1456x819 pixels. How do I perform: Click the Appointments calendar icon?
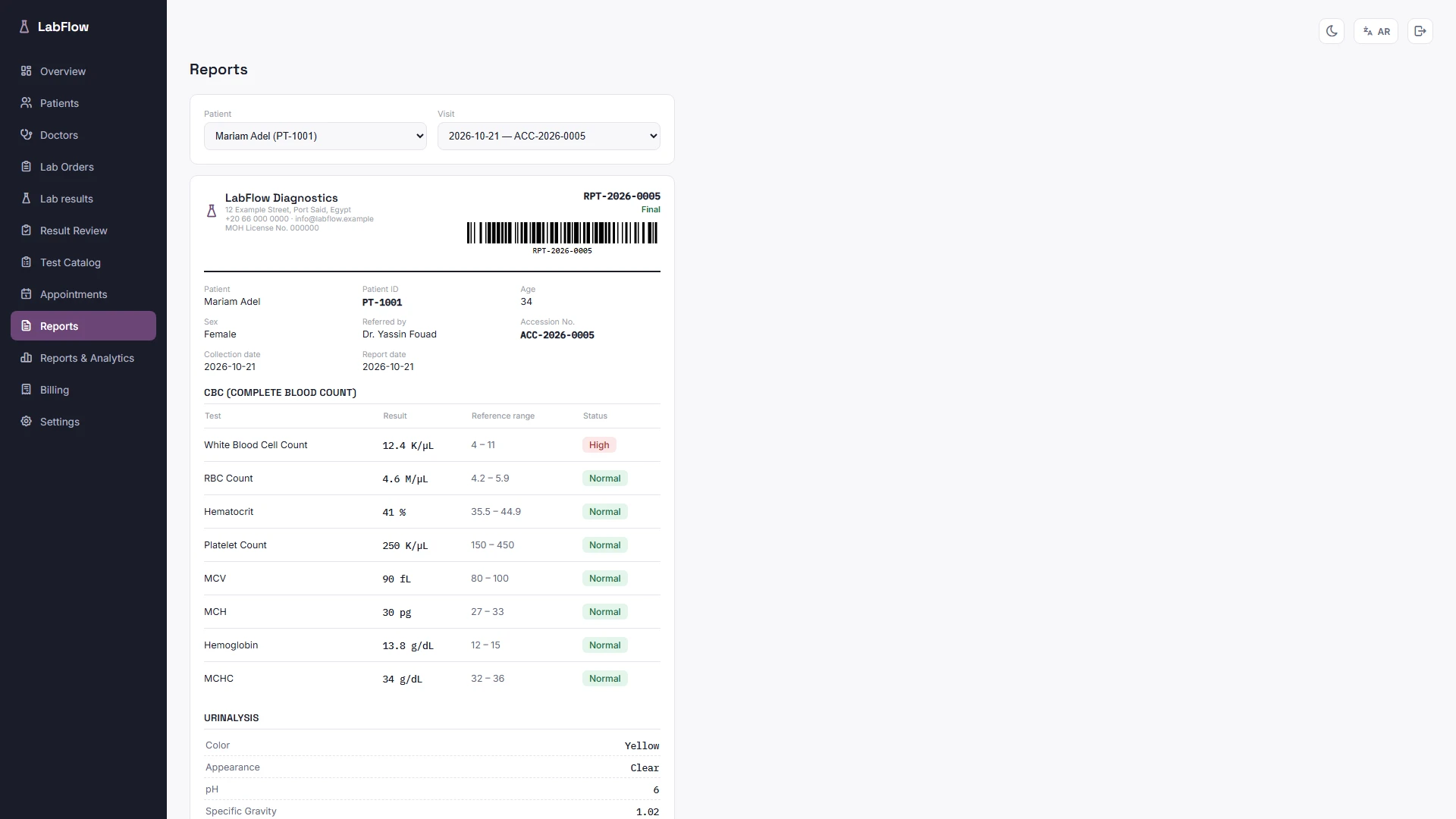pyautogui.click(x=26, y=293)
